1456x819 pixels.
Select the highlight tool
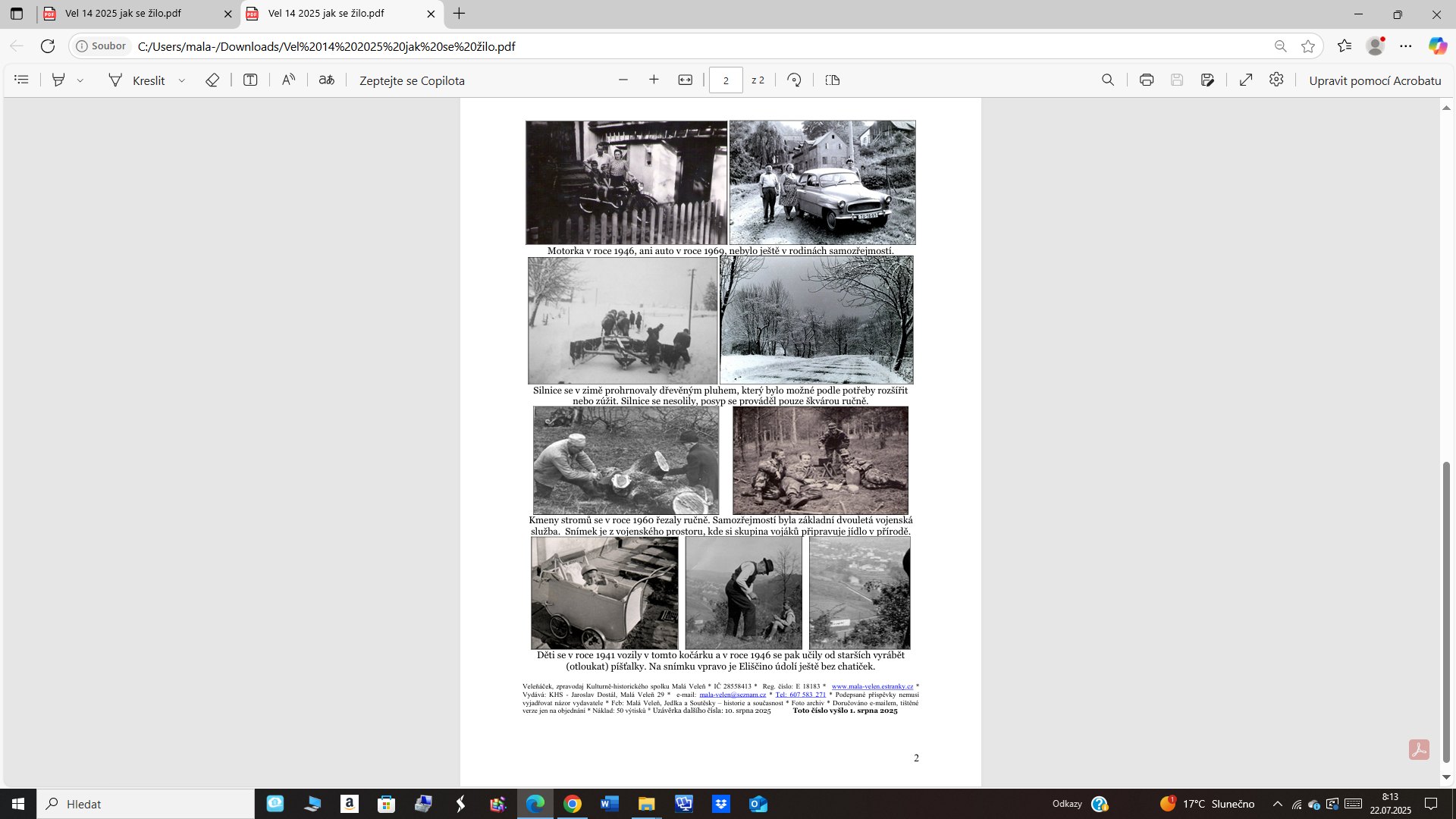click(58, 80)
